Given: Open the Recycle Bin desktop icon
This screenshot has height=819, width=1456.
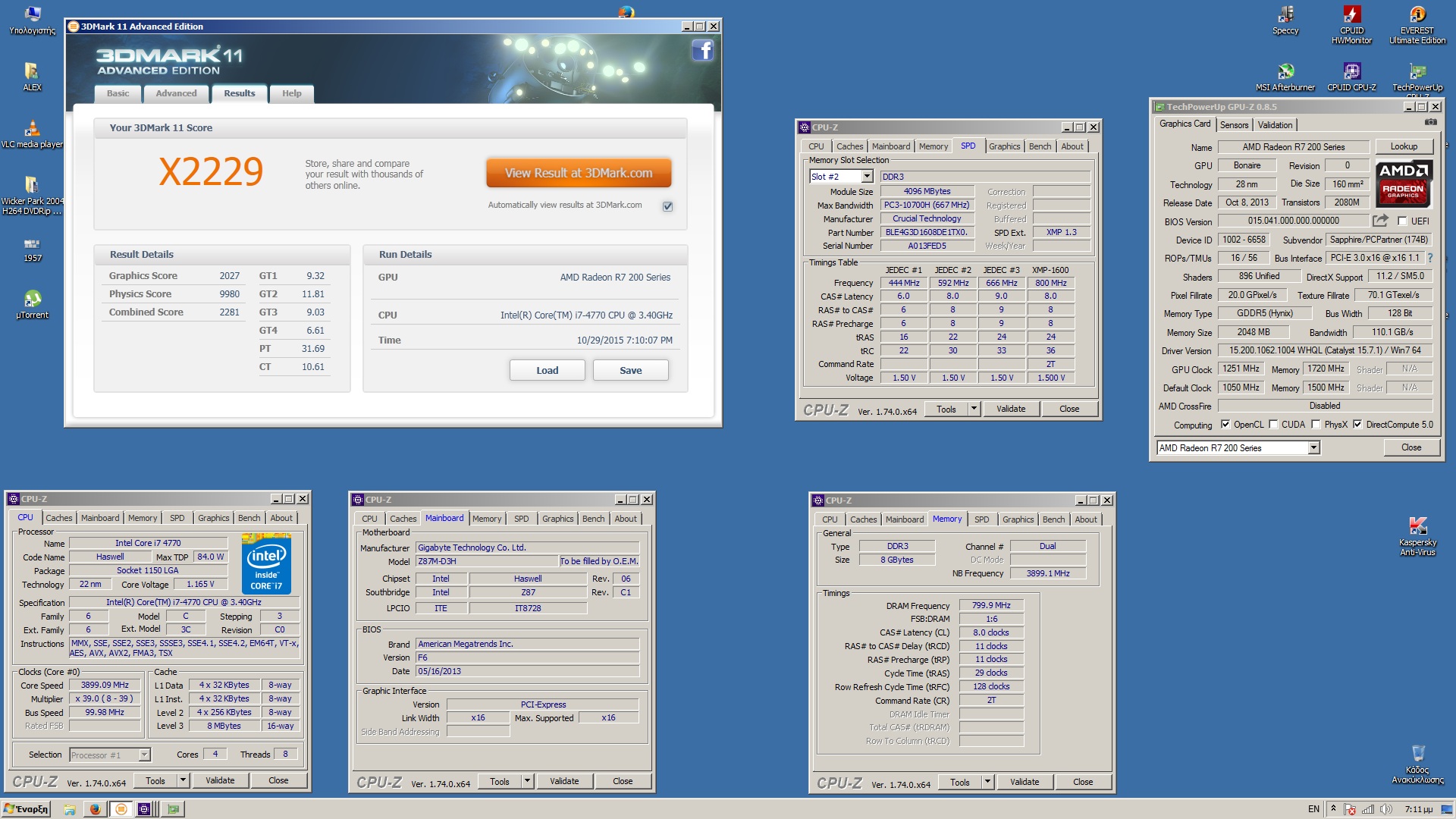Looking at the screenshot, I should point(1417,764).
